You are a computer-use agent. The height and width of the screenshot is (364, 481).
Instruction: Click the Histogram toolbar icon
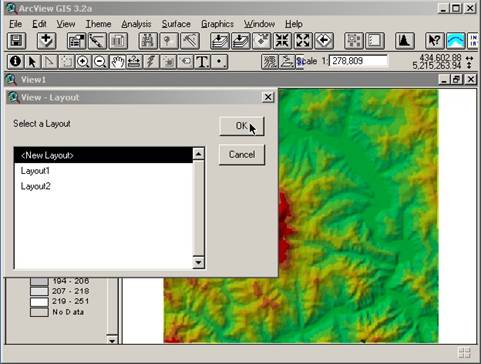pos(405,41)
